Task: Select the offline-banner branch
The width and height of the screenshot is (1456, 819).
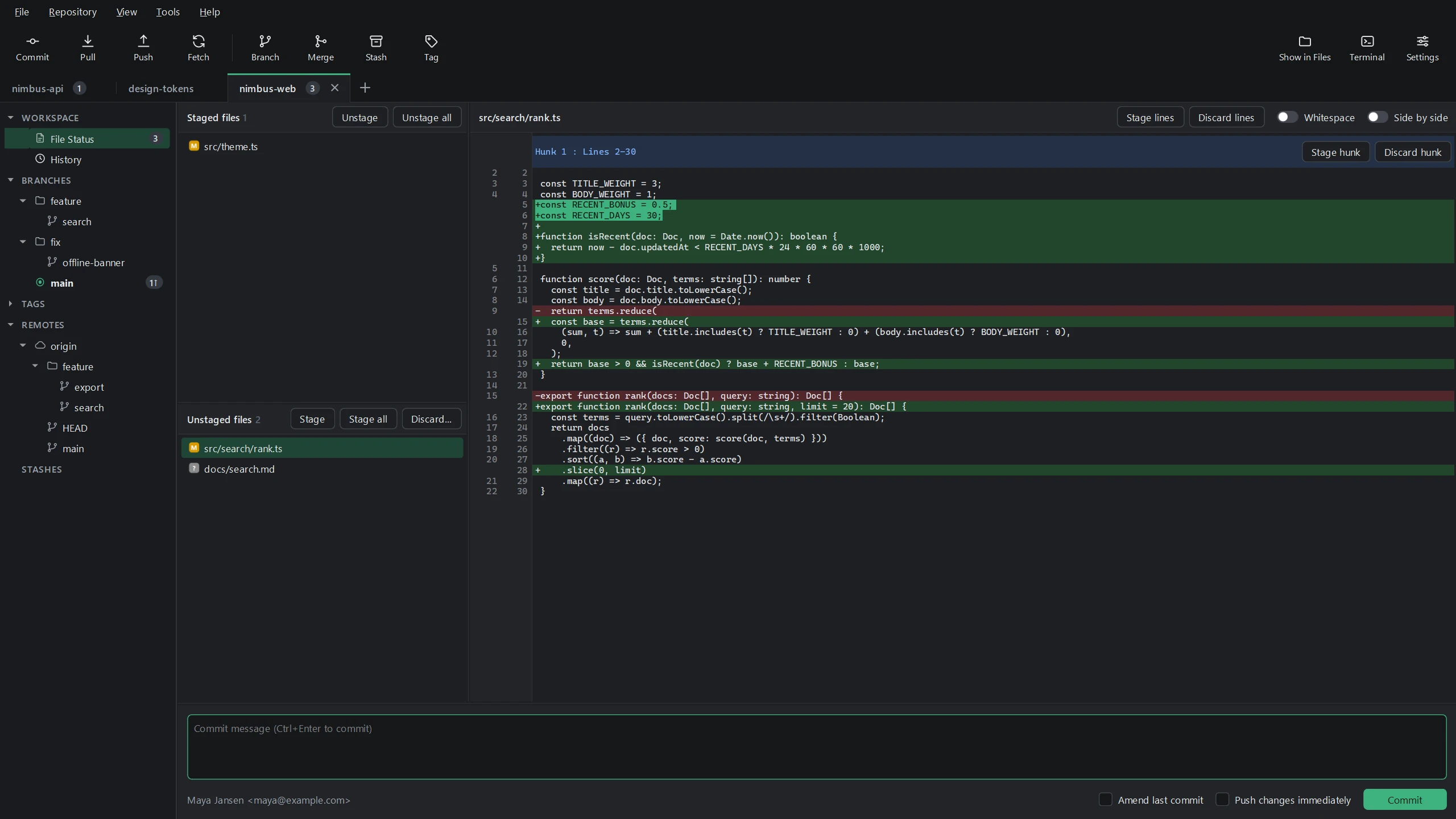Action: 87,262
